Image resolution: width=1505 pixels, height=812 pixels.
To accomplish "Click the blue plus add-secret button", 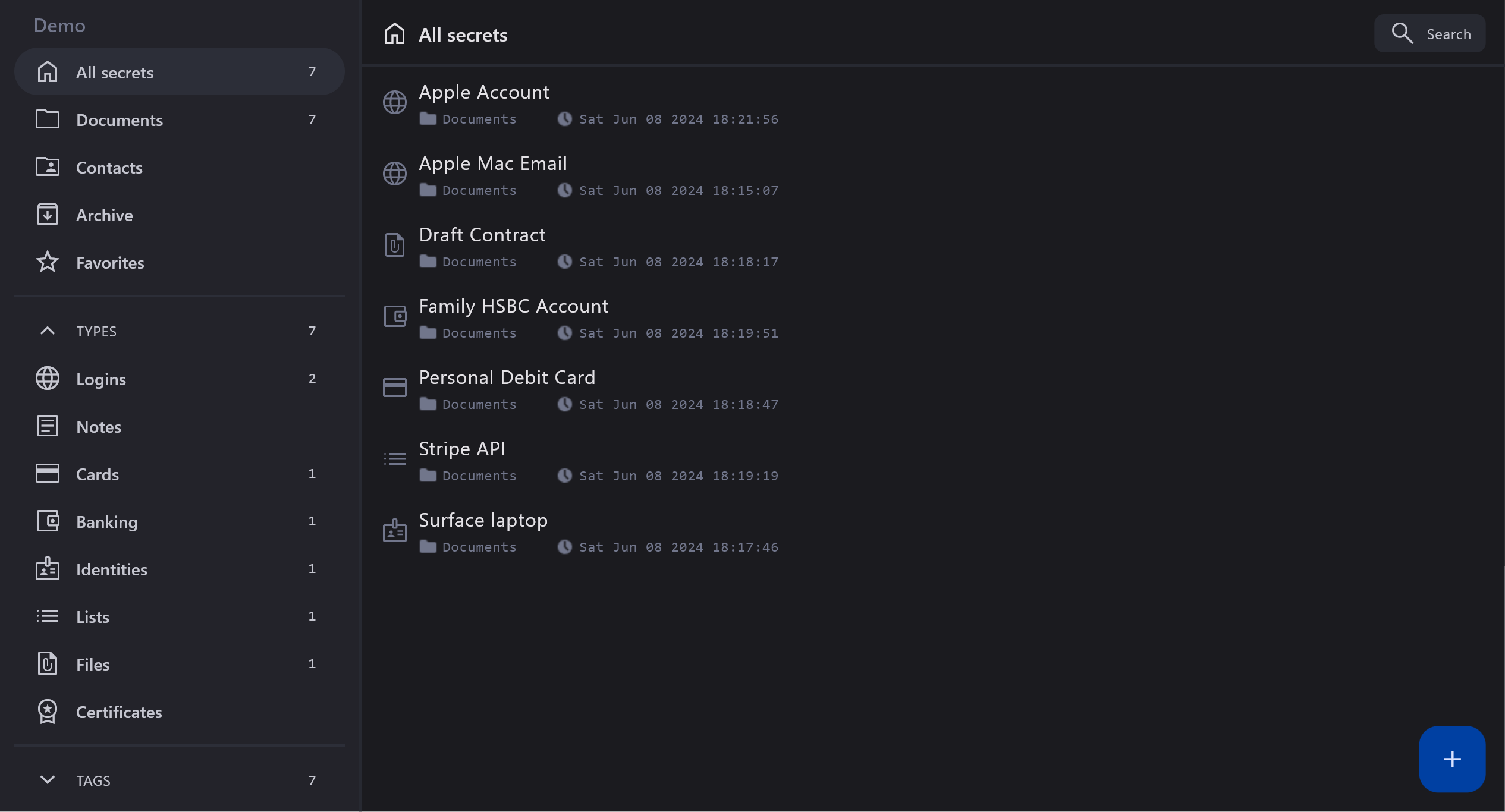I will tap(1451, 759).
